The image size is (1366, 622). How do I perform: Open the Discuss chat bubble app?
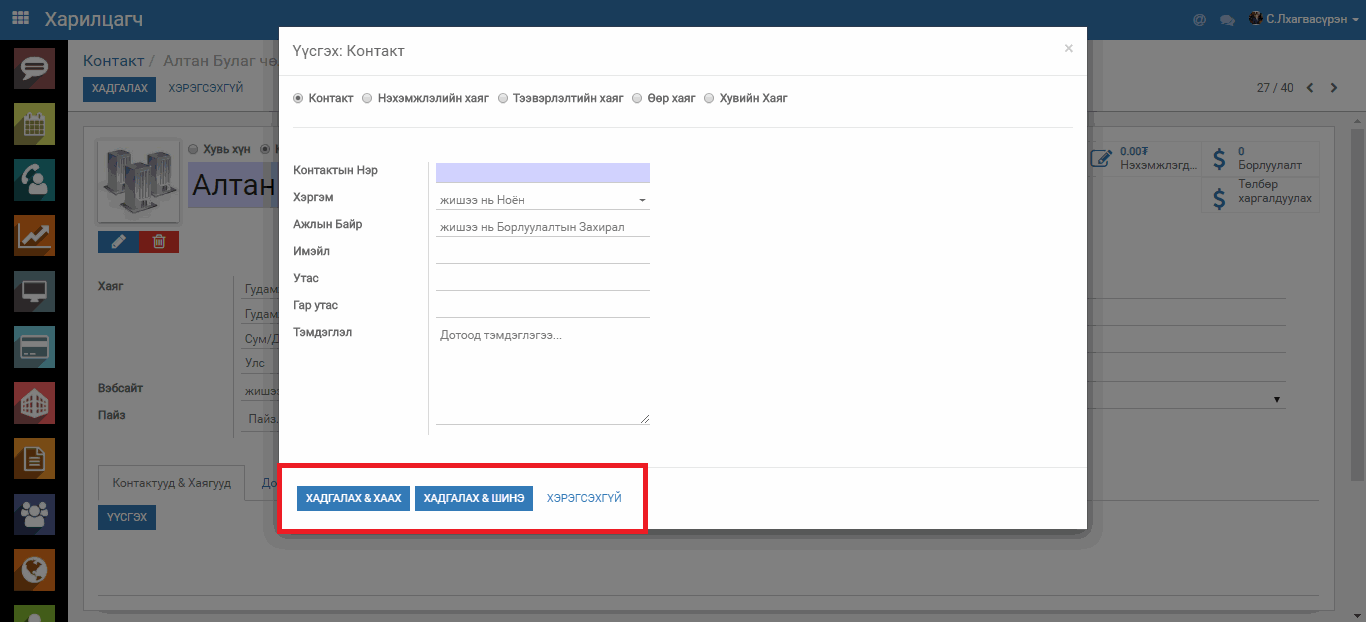(34, 69)
